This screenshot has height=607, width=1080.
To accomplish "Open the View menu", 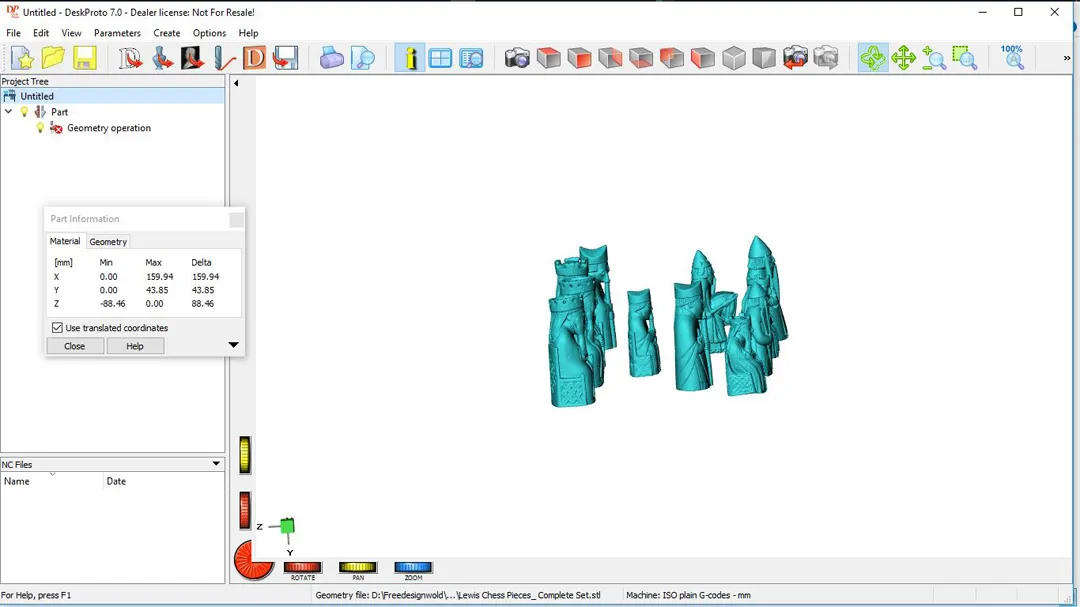I will tap(71, 33).
